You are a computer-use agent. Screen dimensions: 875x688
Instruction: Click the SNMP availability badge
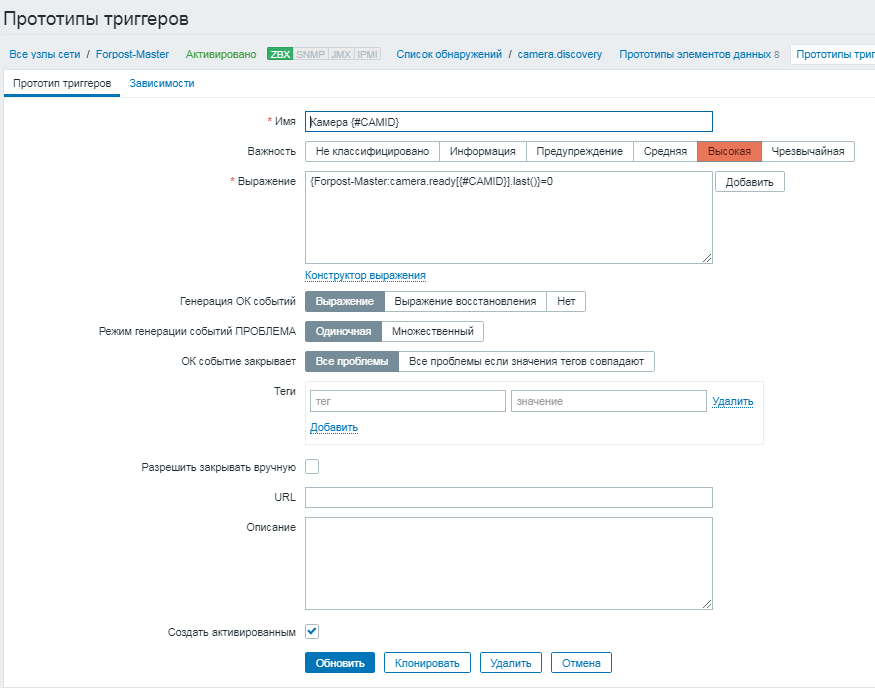(x=310, y=54)
